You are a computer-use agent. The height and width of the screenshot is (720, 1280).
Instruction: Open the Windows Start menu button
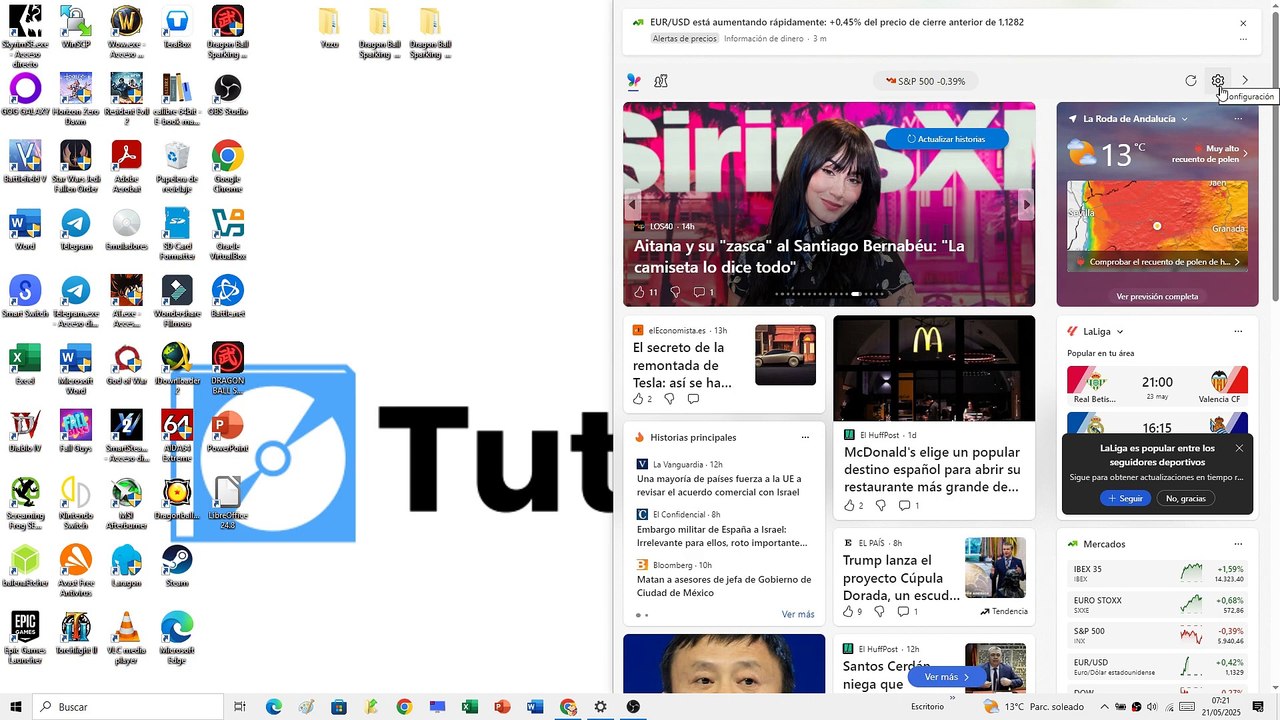[x=15, y=707]
